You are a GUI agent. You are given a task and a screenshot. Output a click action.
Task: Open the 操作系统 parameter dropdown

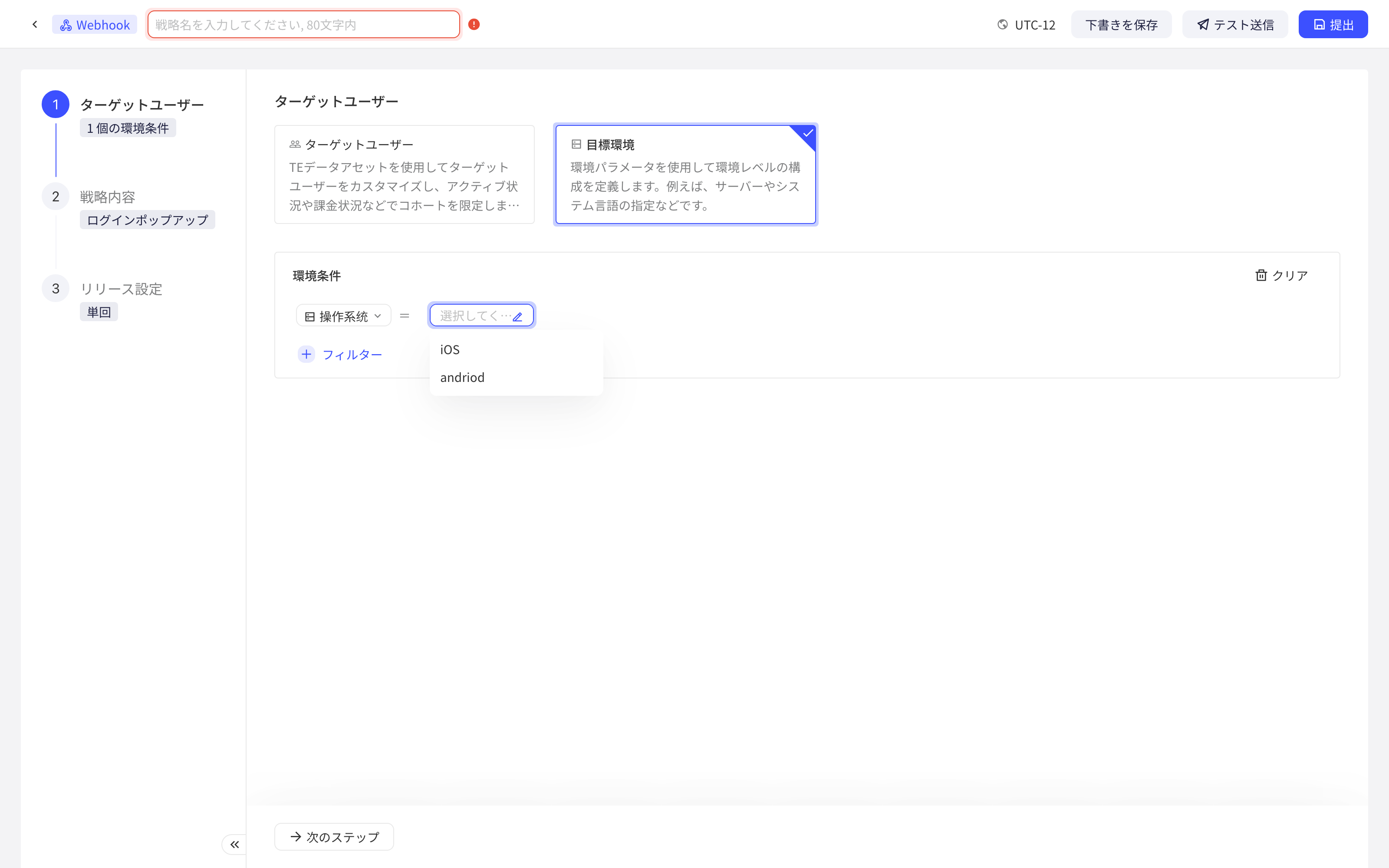tap(343, 316)
